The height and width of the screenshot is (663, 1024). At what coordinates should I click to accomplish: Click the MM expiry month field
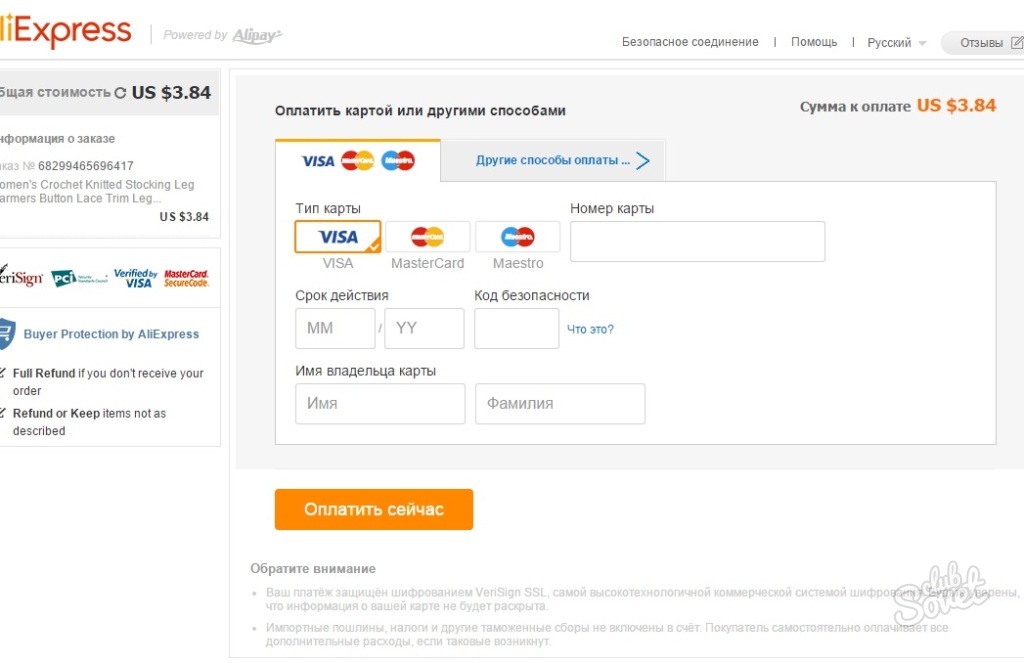335,328
